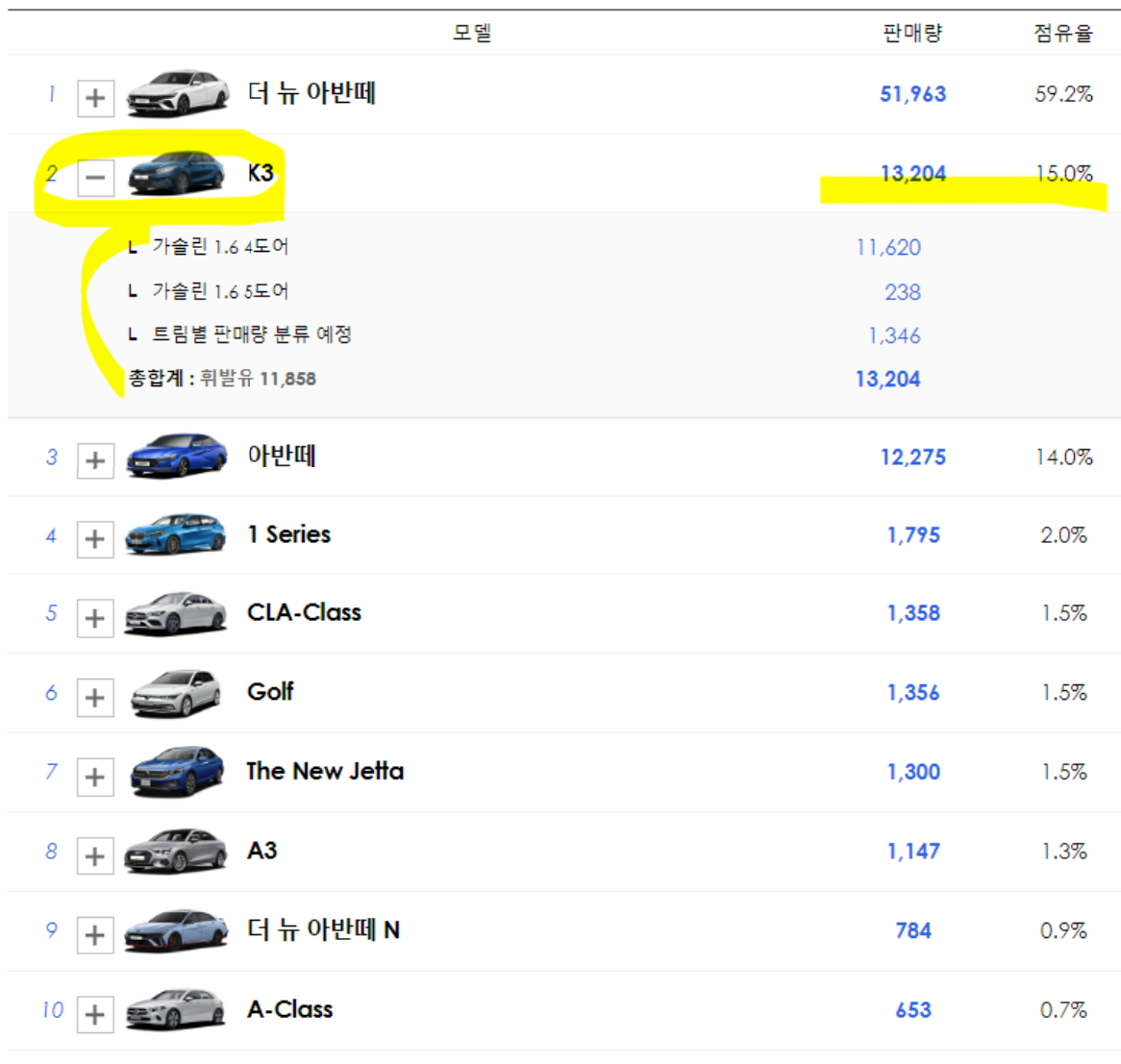1121x1064 pixels.
Task: Click the CLA-Class car image
Action: (176, 613)
